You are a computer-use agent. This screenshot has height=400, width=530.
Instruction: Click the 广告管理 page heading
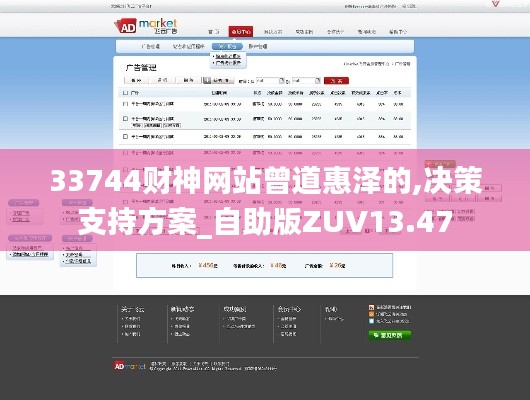(141, 68)
